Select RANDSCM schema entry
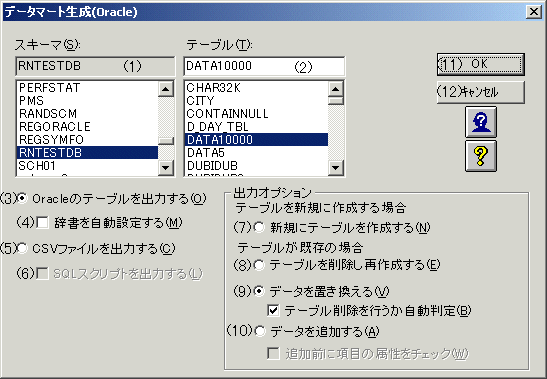This screenshot has width=547, height=379. [x=87, y=113]
